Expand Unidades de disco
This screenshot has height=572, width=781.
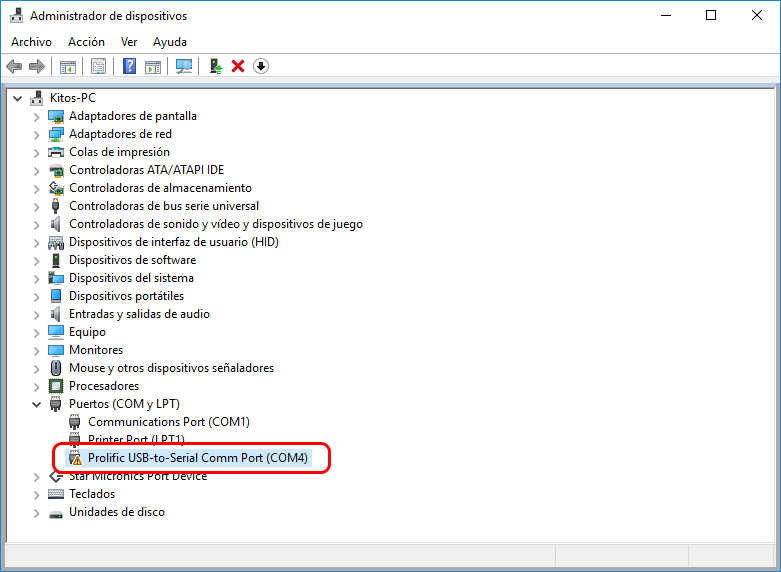[36, 513]
